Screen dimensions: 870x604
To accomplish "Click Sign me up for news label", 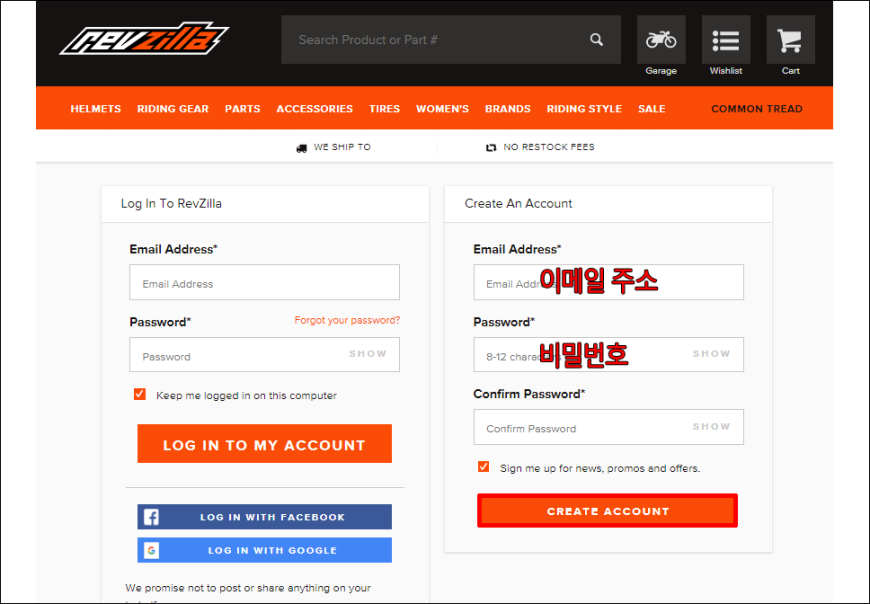I will (x=600, y=468).
